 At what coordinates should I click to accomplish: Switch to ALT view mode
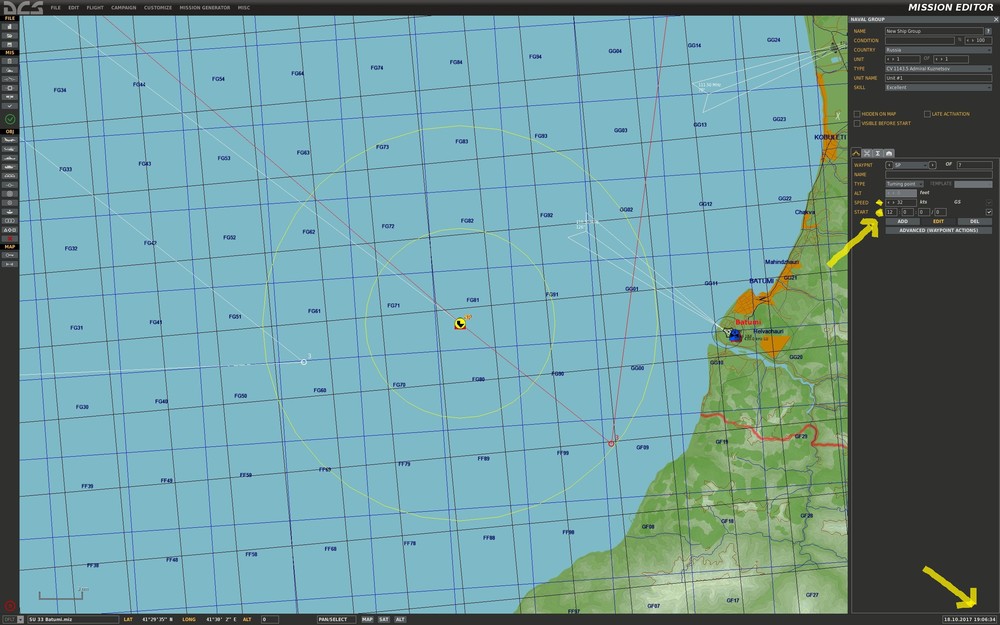(x=399, y=619)
